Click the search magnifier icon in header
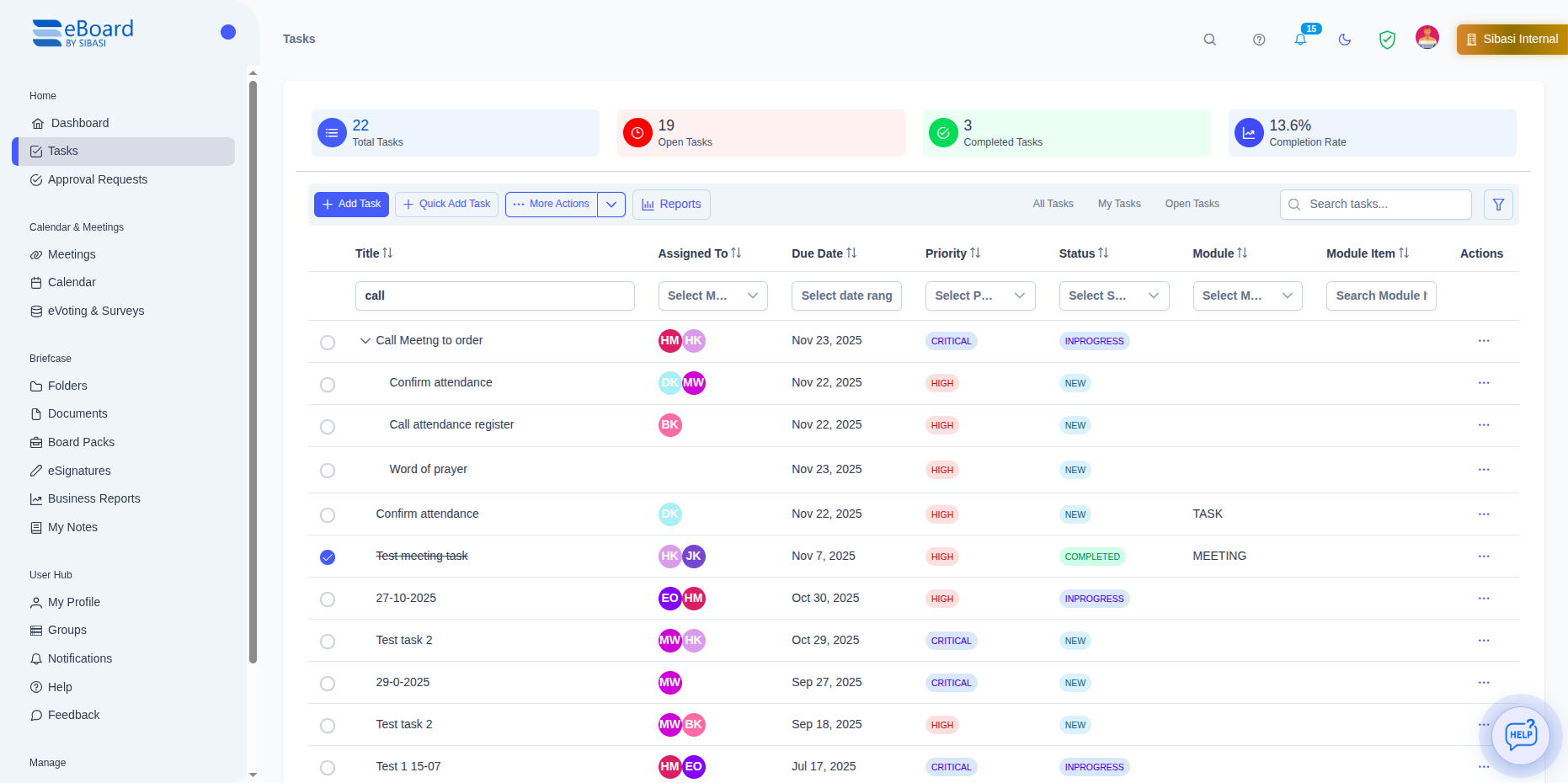The height and width of the screenshot is (783, 1568). (1209, 40)
